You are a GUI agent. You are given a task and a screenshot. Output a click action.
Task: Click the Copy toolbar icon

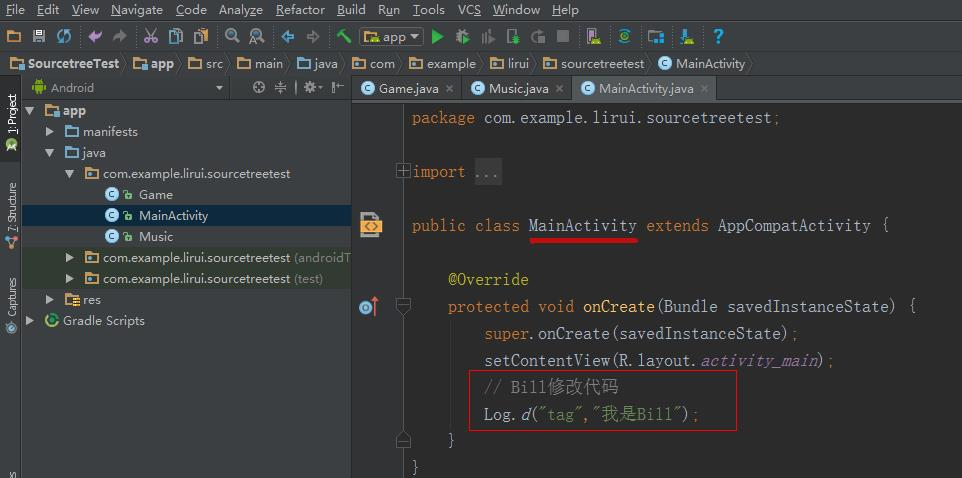[x=176, y=37]
